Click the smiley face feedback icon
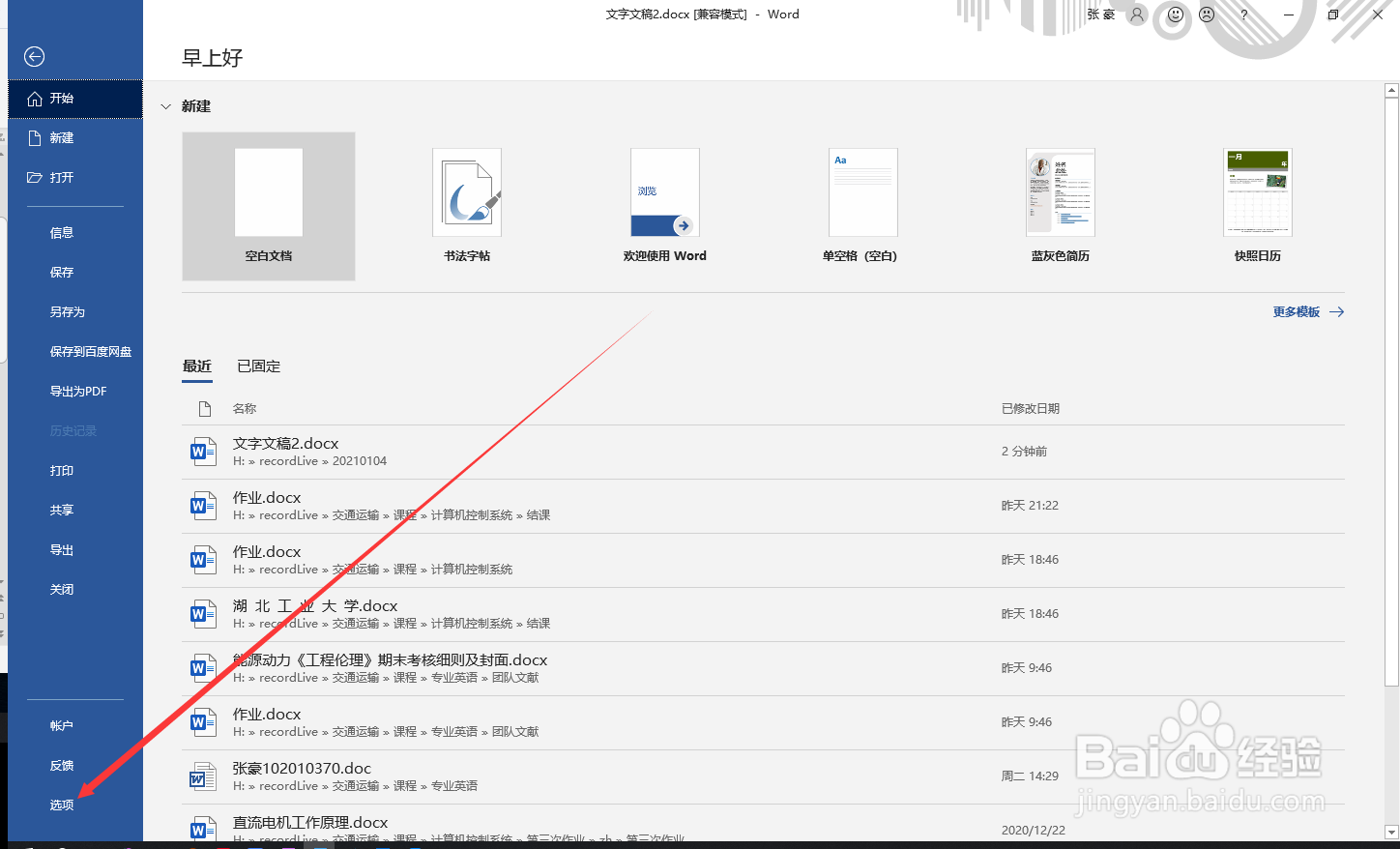The width and height of the screenshot is (1400, 849). coord(1176,15)
